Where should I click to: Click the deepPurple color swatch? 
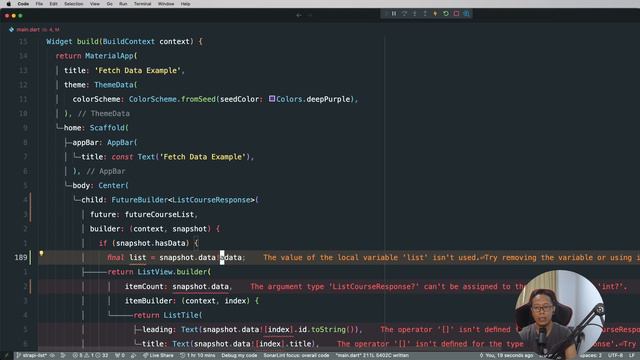point(272,99)
